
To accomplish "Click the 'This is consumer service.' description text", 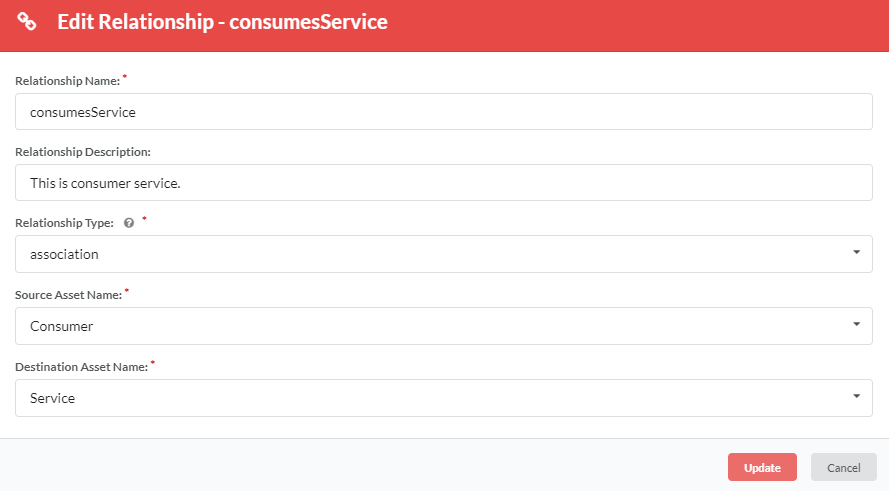I will tap(105, 183).
